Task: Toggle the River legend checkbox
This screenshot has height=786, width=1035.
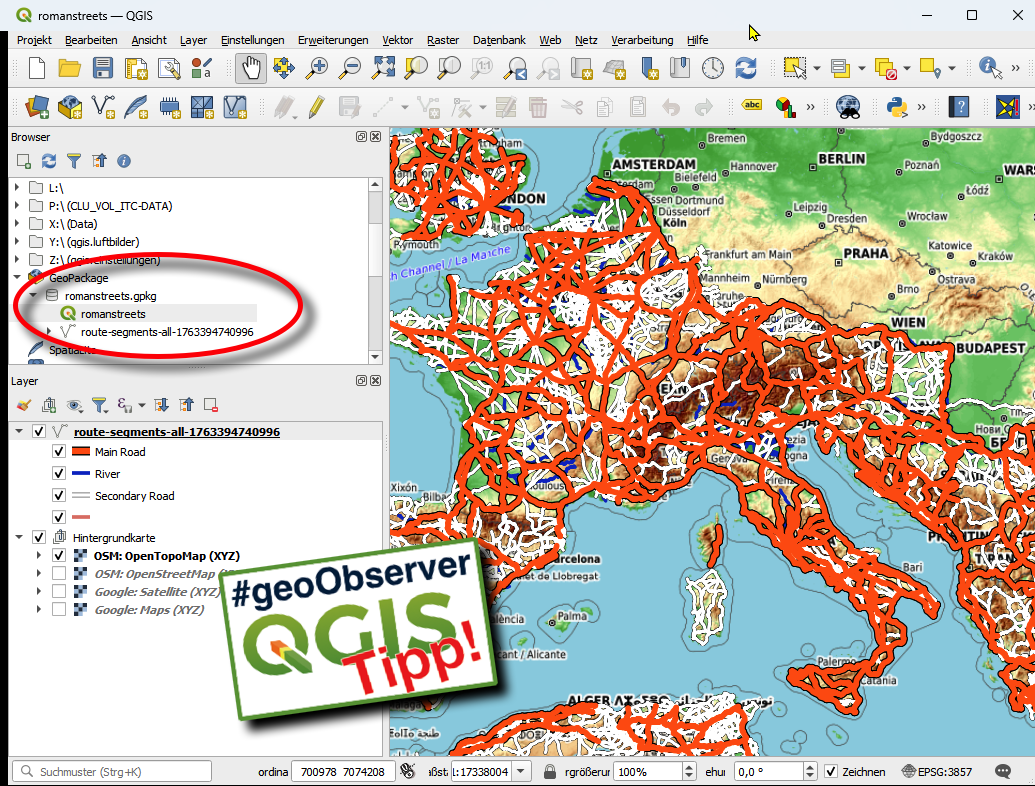Action: pyautogui.click(x=59, y=474)
